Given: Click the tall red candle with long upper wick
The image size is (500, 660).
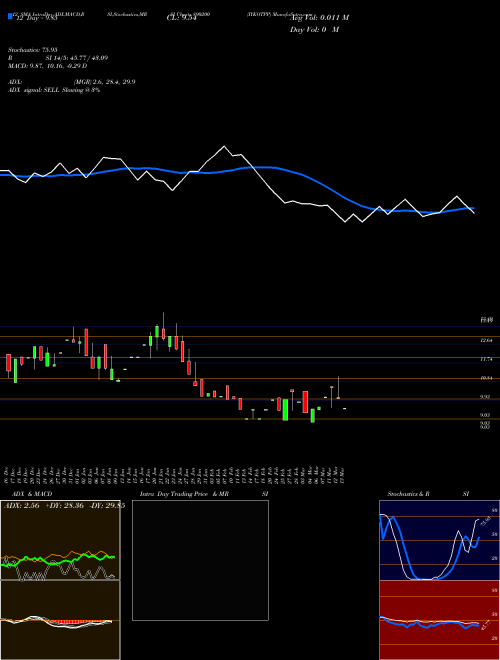Looking at the screenshot, I should (163, 328).
